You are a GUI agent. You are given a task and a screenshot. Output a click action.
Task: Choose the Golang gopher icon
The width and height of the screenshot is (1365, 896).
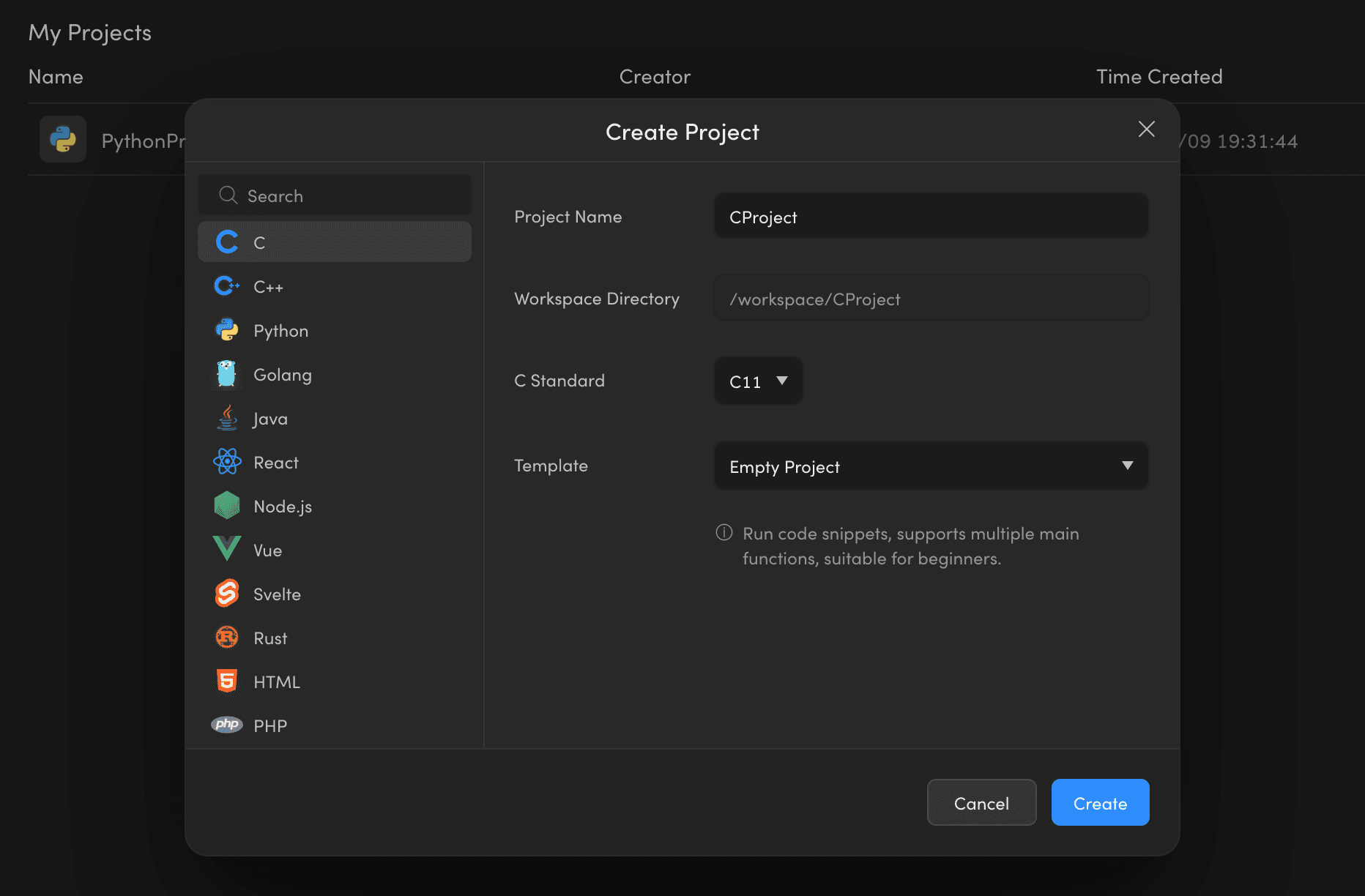[226, 374]
